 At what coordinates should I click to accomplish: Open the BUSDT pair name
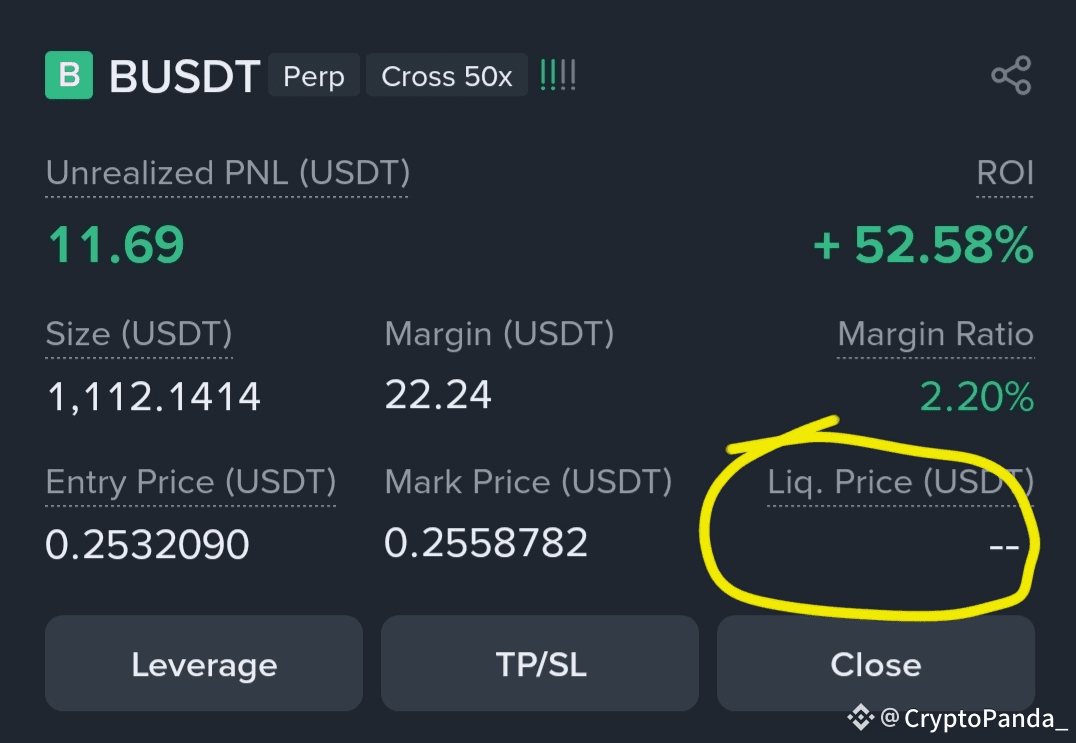tap(184, 75)
